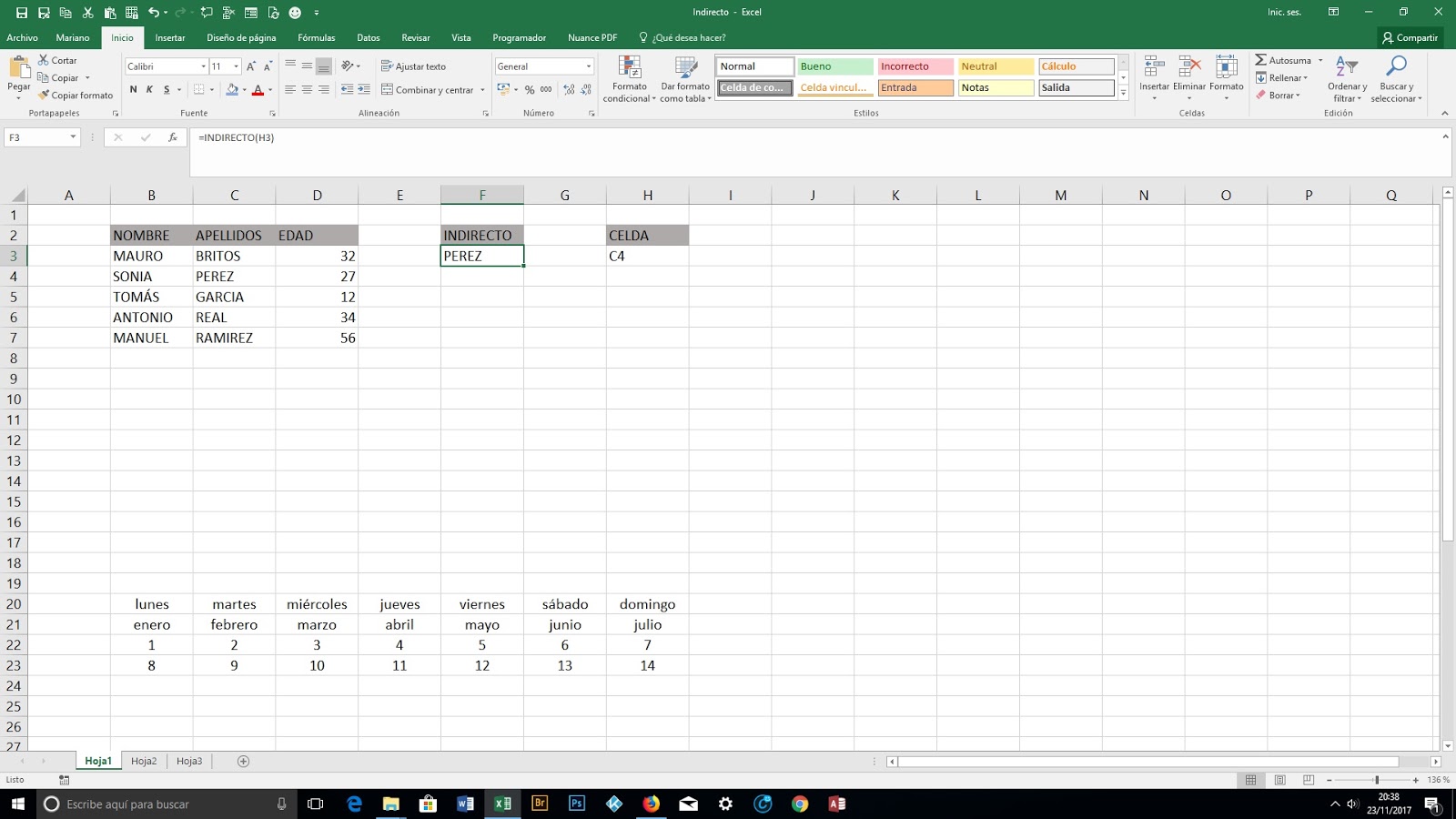Switch to the Hoja2 sheet tab
Screen dimensions: 1456x819
144,762
